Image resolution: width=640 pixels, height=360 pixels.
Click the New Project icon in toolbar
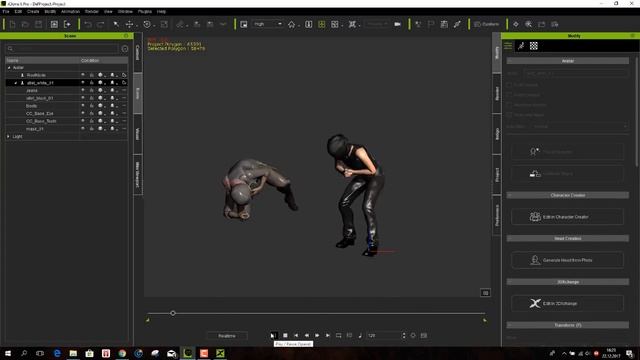tap(12, 24)
